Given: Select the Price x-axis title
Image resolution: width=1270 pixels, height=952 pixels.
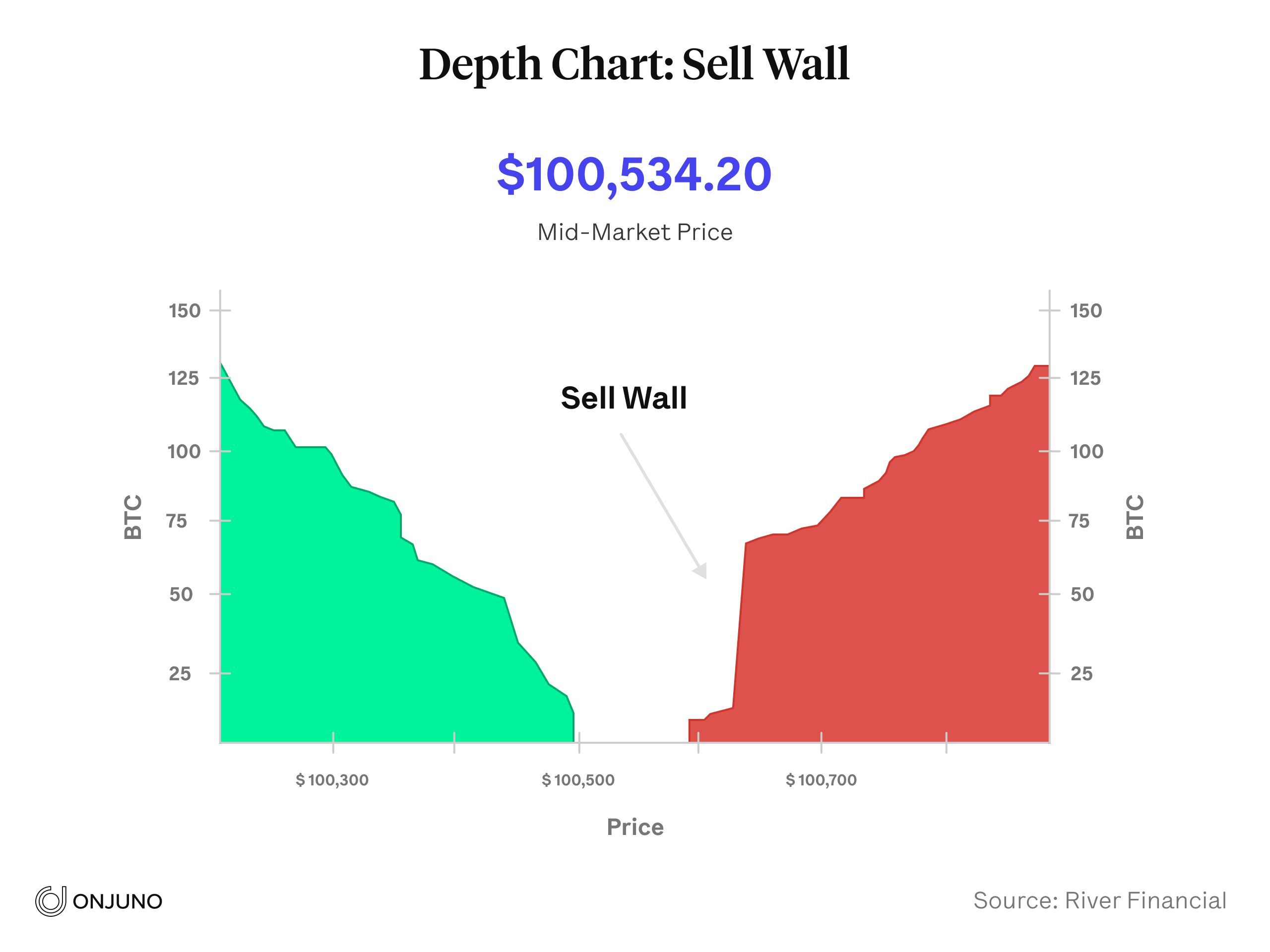Looking at the screenshot, I should click(635, 827).
